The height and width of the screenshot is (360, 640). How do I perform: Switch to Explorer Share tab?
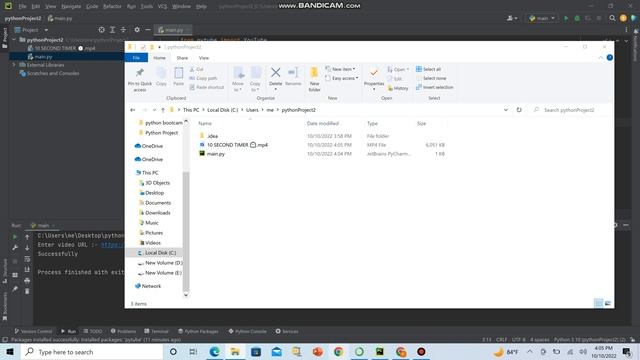(x=182, y=58)
